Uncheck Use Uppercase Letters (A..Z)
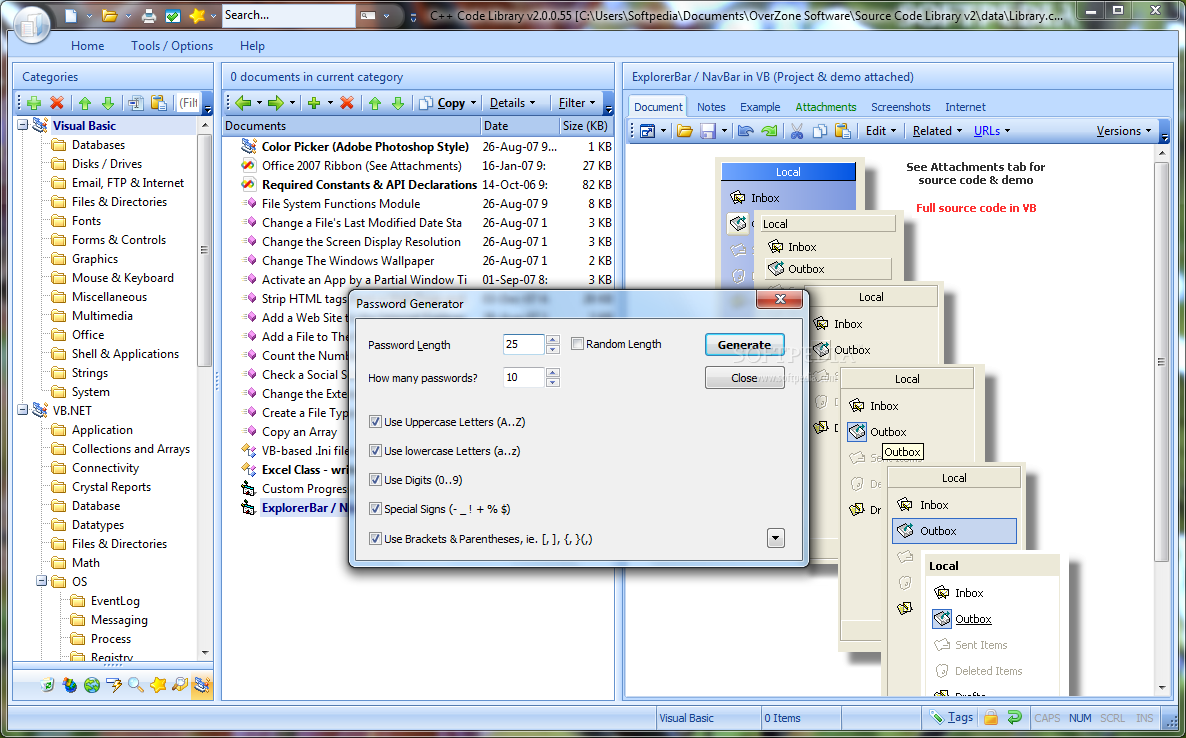 pos(375,422)
